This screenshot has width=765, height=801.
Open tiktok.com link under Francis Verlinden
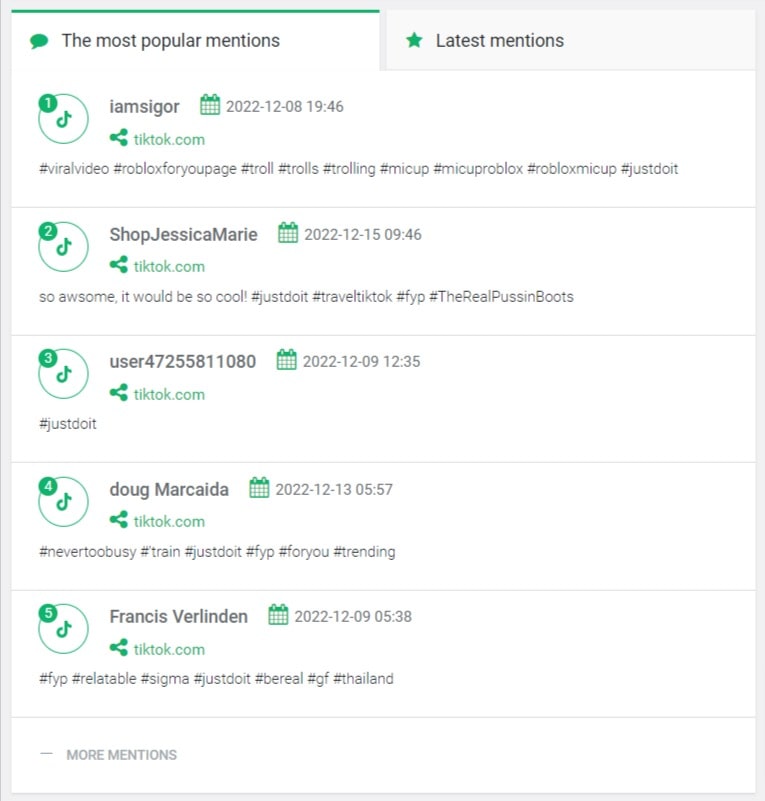[169, 649]
